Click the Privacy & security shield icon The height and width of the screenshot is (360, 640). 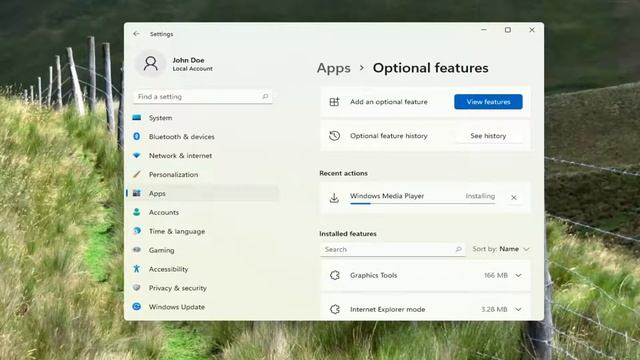point(137,288)
